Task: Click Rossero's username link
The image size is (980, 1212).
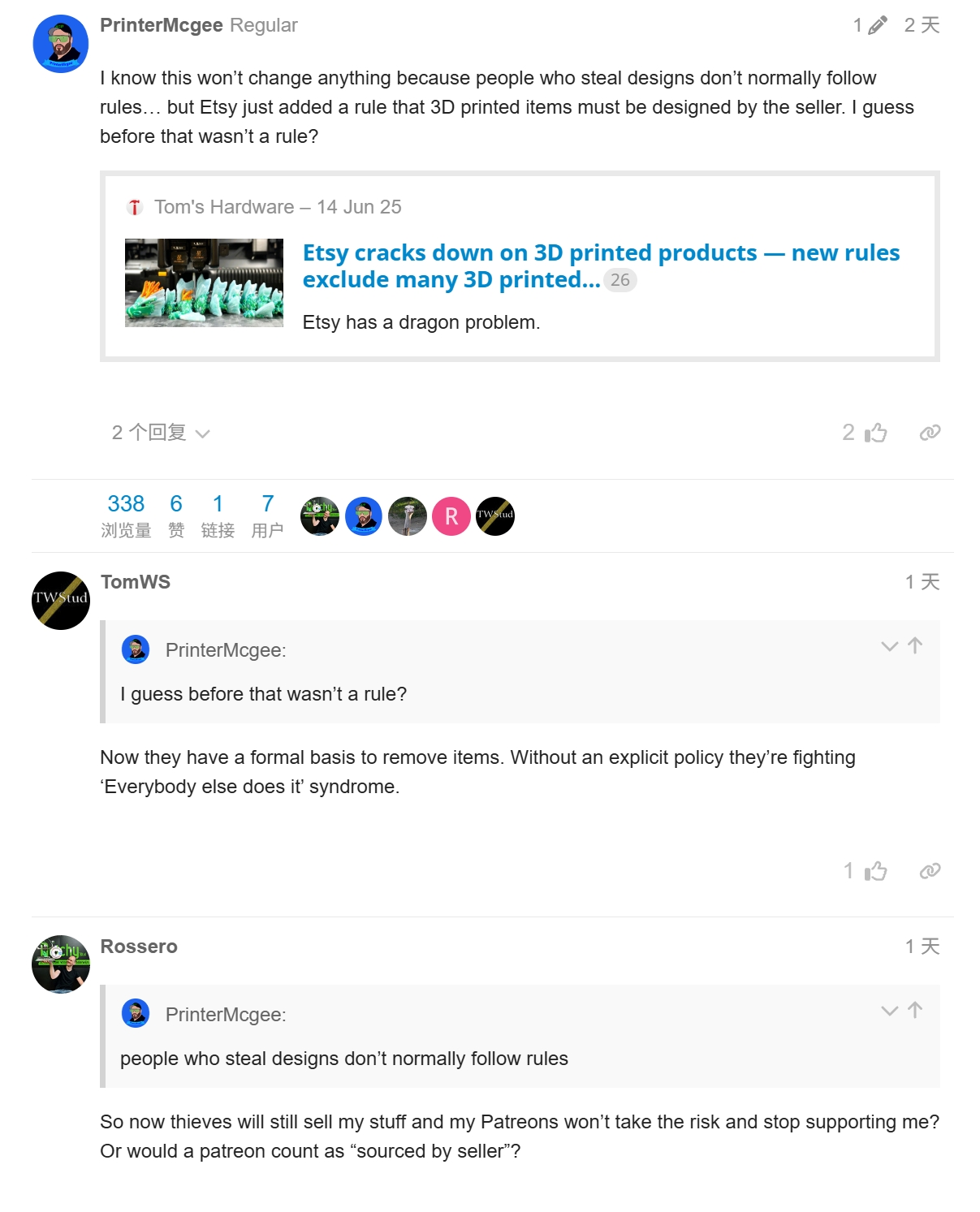Action: 139,947
